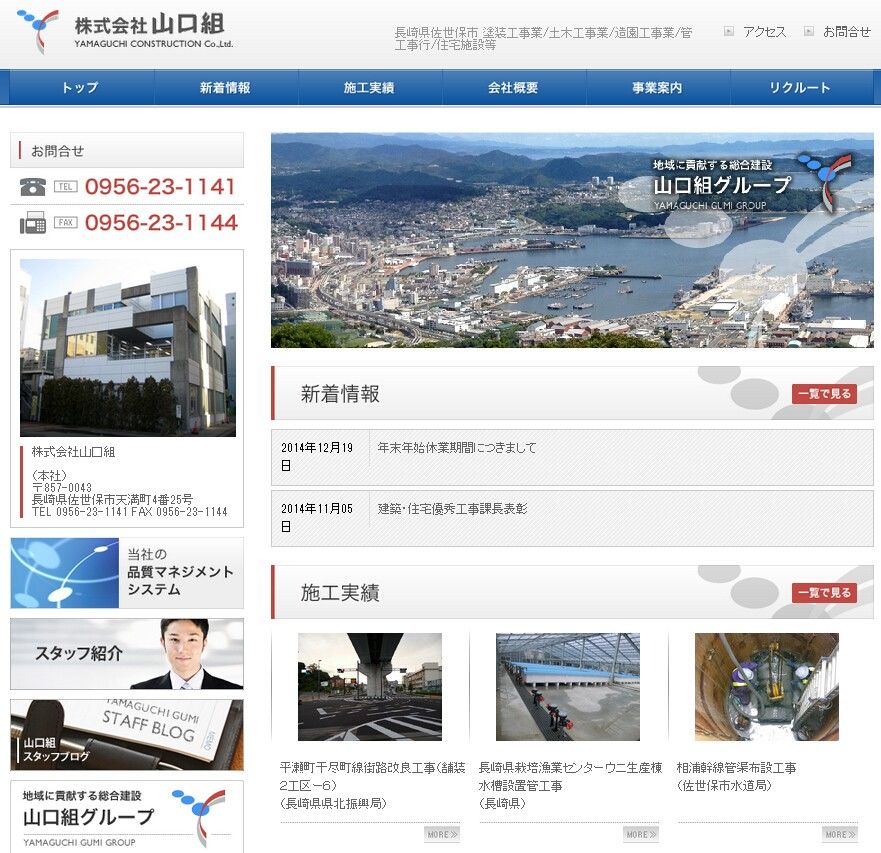Open the 会社概要 navigation item
The width and height of the screenshot is (881, 853).
pyautogui.click(x=514, y=88)
